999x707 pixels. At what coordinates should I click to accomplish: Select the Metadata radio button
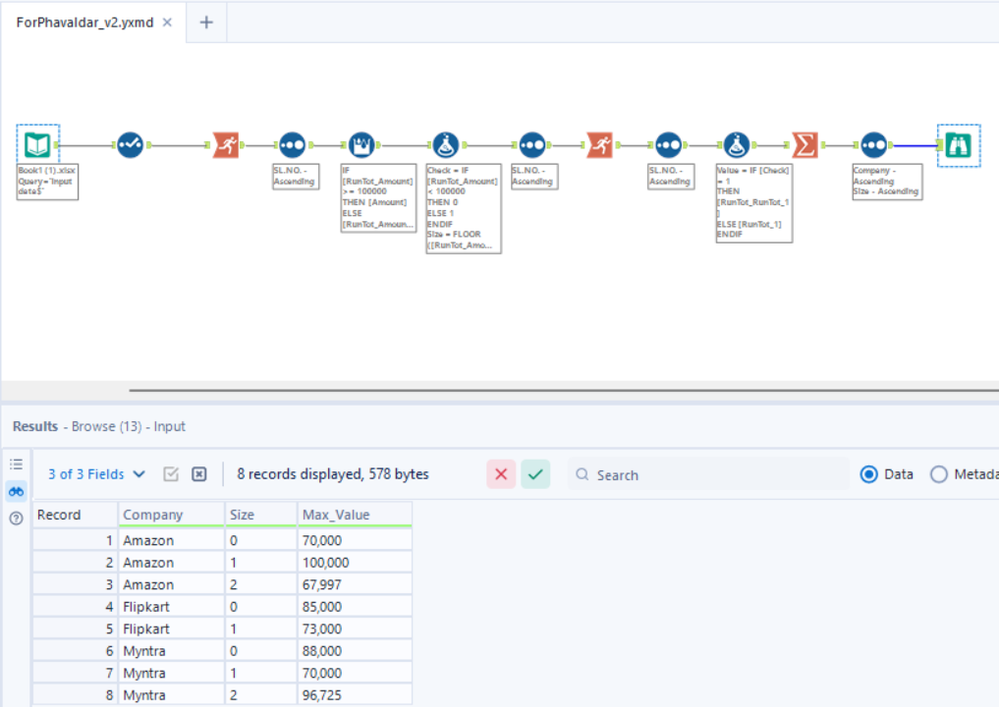(x=938, y=475)
